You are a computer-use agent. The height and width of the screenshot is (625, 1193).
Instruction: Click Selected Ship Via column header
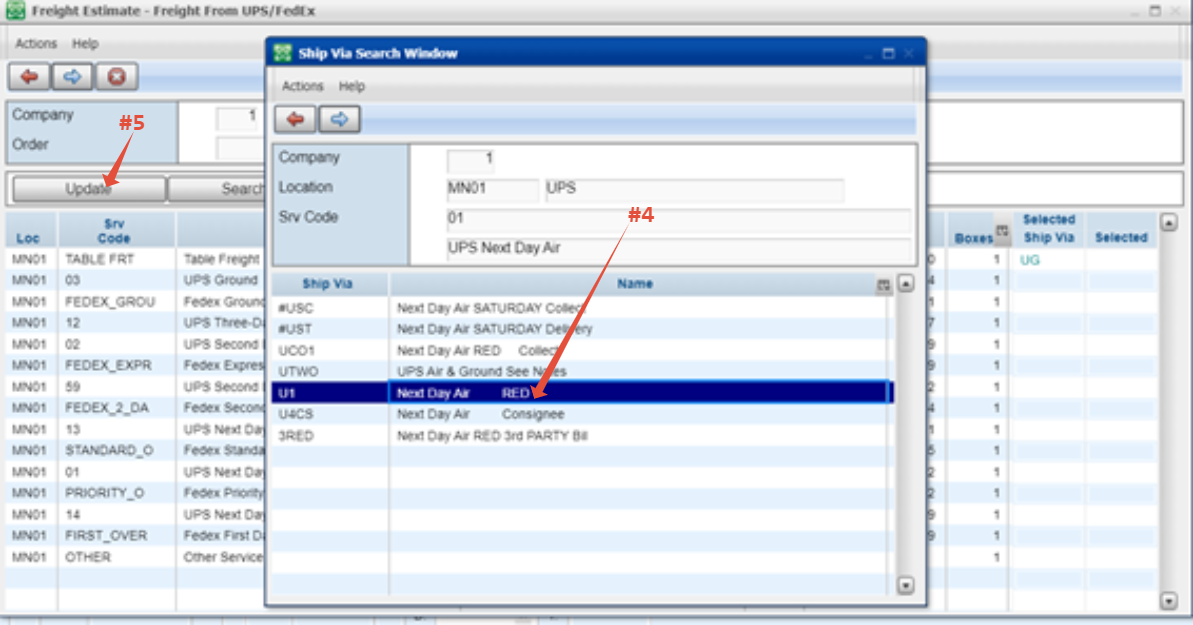[1048, 228]
